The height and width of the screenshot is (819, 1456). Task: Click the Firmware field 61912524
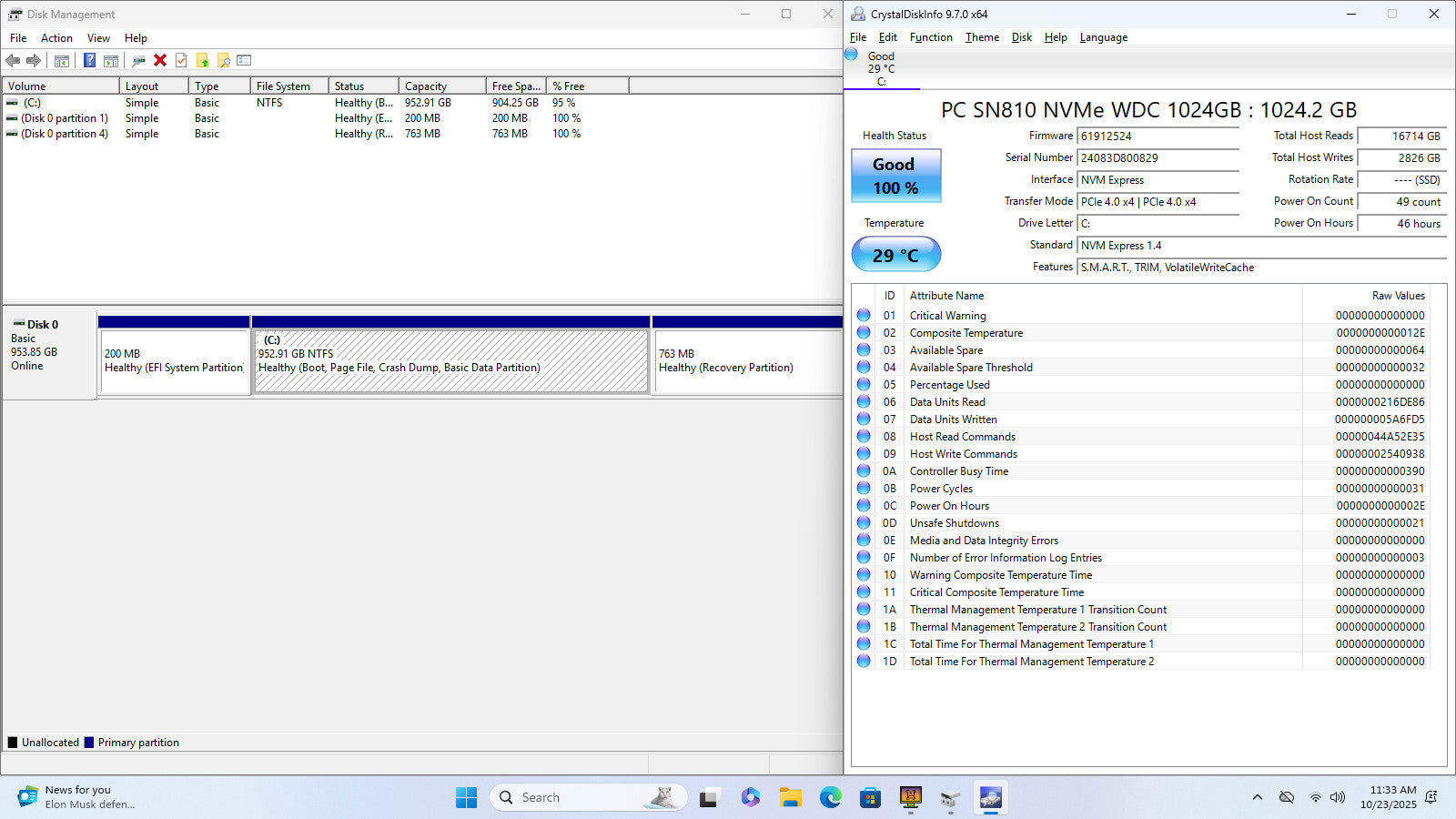1158,136
